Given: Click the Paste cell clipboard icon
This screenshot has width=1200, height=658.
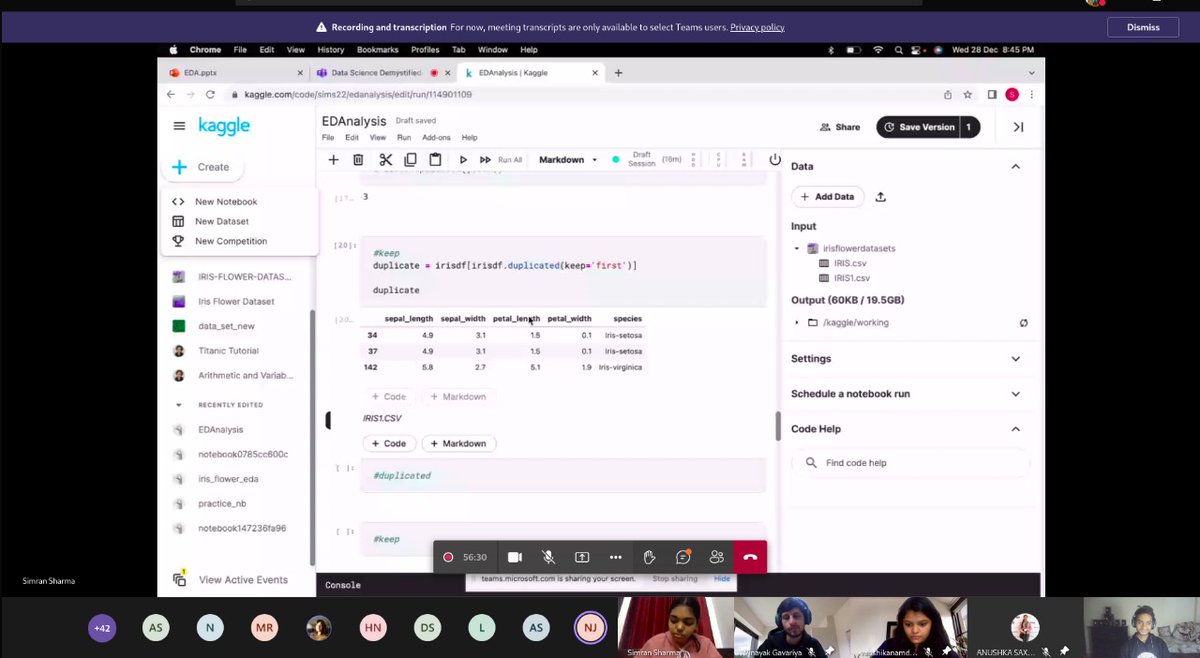Looking at the screenshot, I should coord(435,159).
